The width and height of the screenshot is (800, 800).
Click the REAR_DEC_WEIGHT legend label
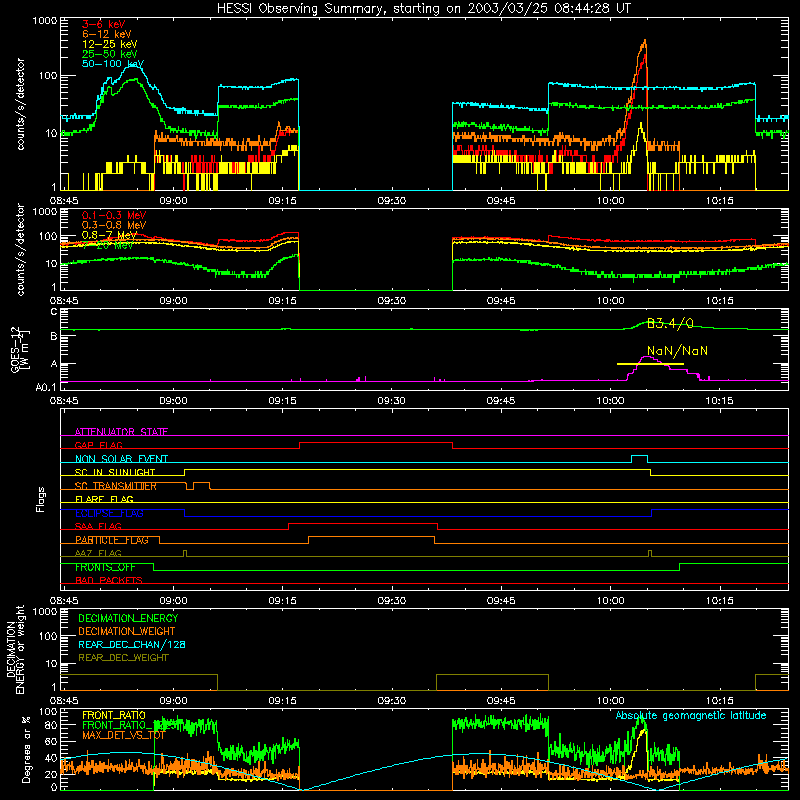(x=123, y=658)
